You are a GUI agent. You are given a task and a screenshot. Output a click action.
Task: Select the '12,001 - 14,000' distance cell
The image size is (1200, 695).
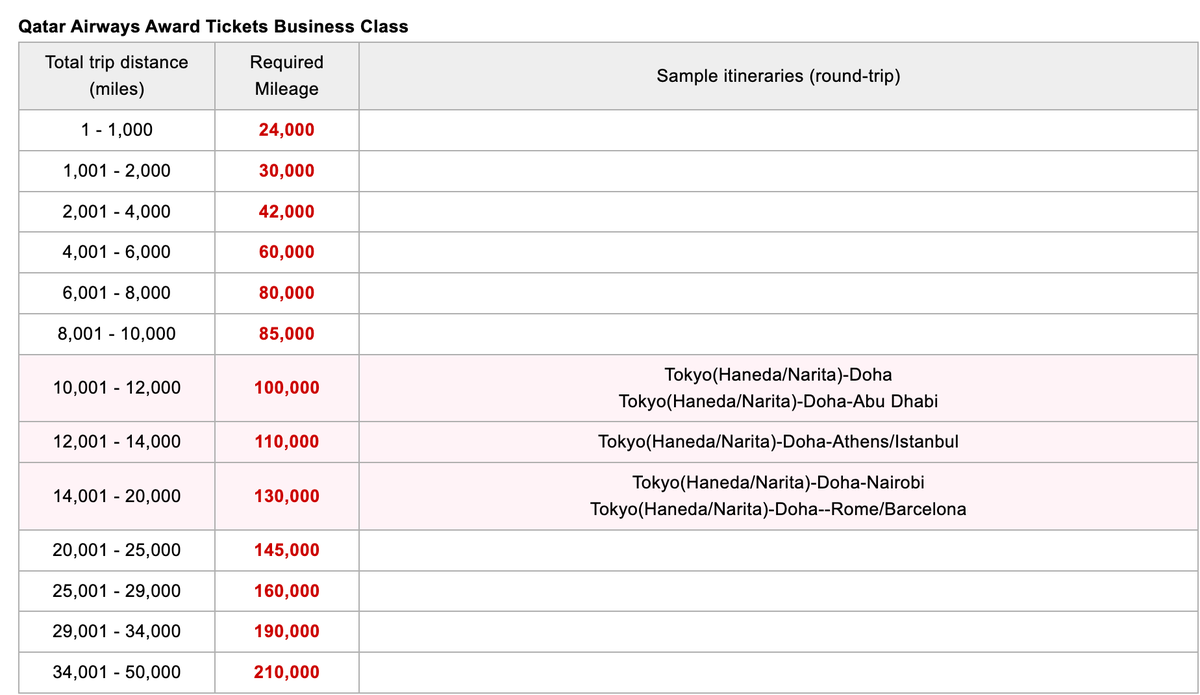(x=117, y=442)
